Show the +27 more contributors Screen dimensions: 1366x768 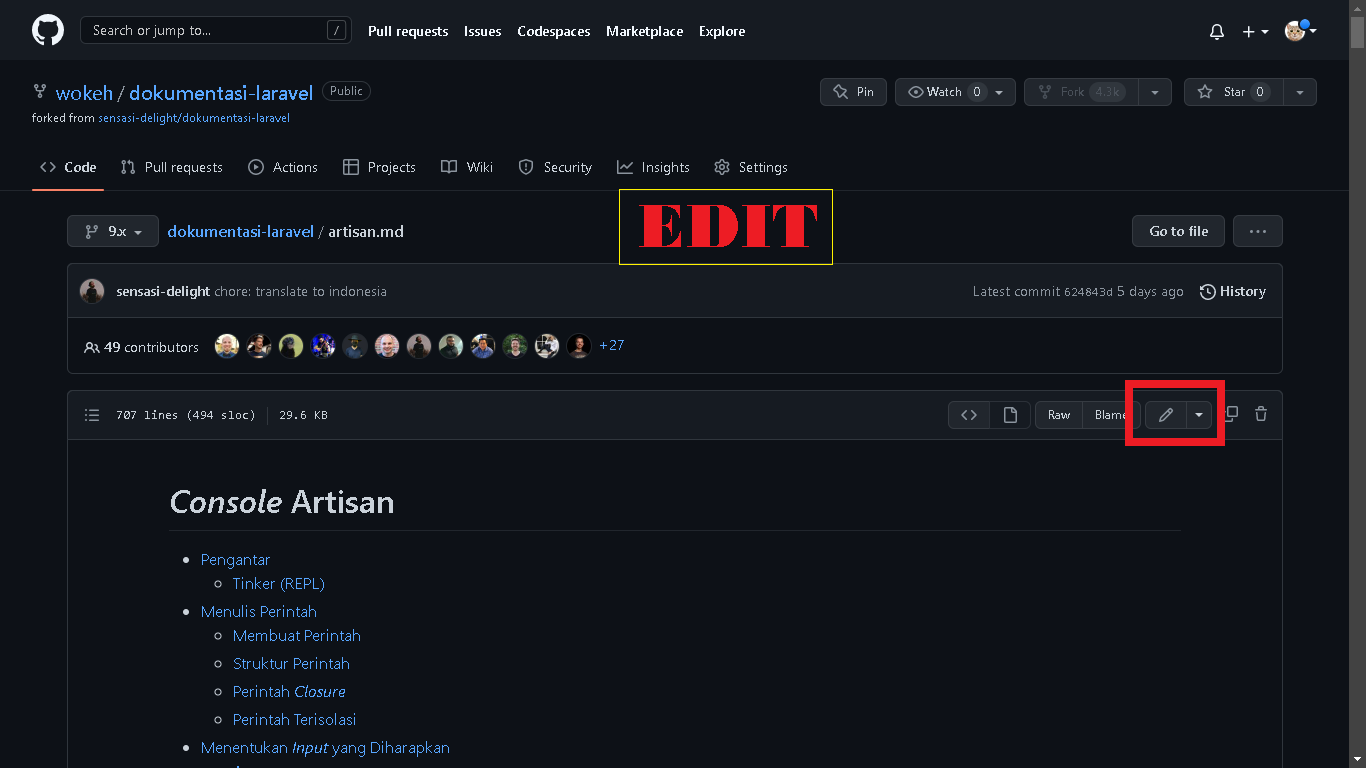[611, 345]
